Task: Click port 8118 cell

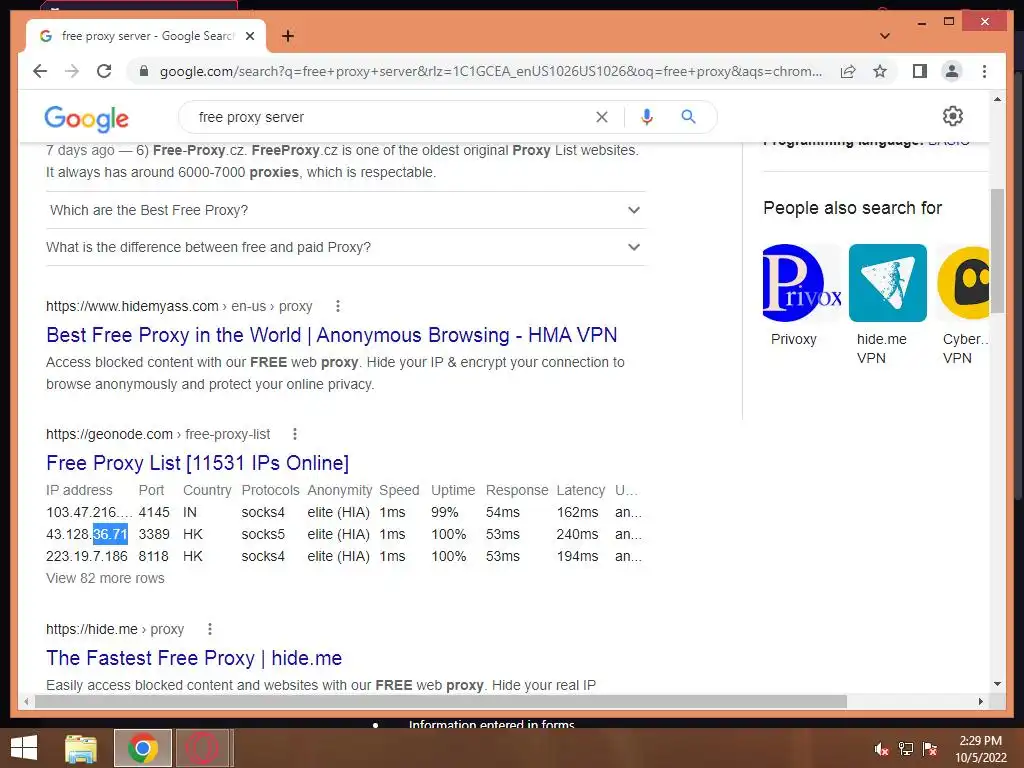Action: tap(153, 556)
